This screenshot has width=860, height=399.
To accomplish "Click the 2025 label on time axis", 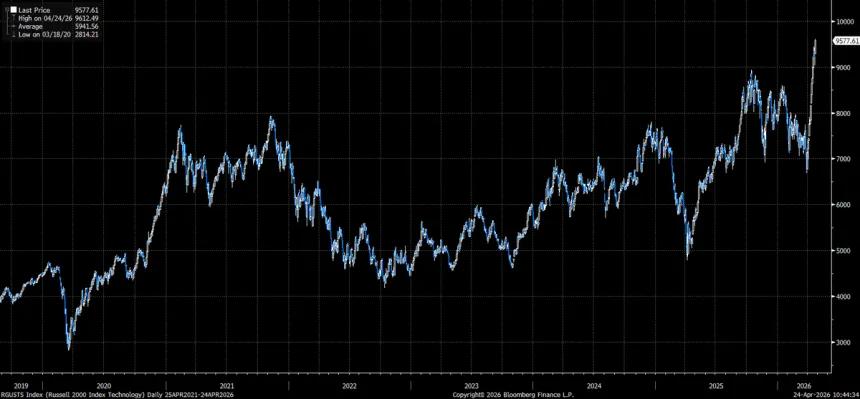I will click(717, 386).
